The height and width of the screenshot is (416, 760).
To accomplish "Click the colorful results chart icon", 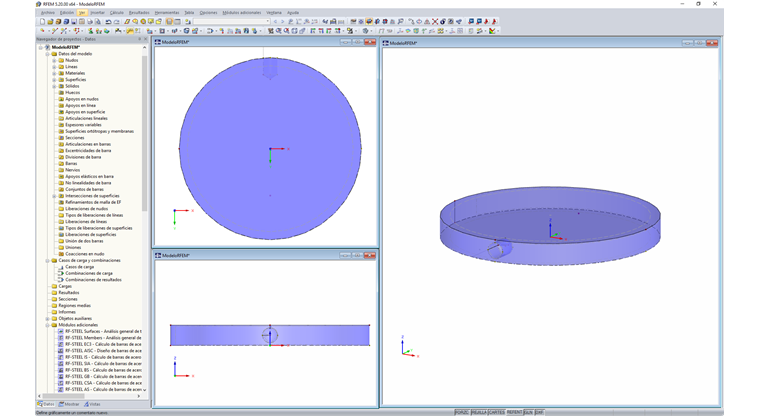I will (492, 31).
